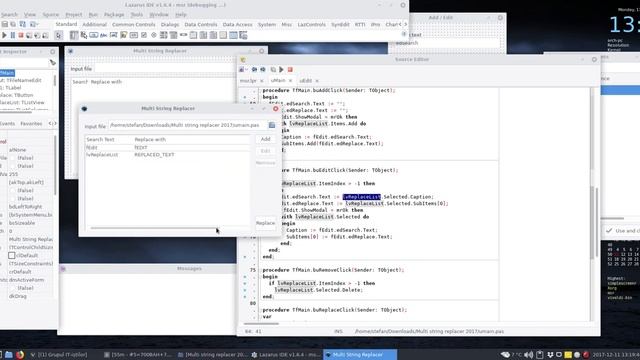Click the clipboard icon in the system tray
Image resolution: width=640 pixels, height=360 pixels.
[540, 355]
